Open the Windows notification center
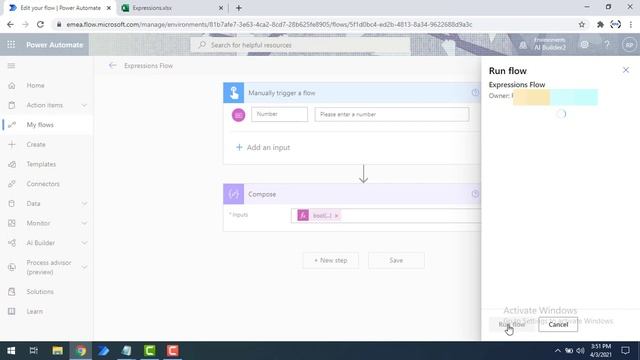Viewport: 640px width, 360px height. [x=625, y=351]
